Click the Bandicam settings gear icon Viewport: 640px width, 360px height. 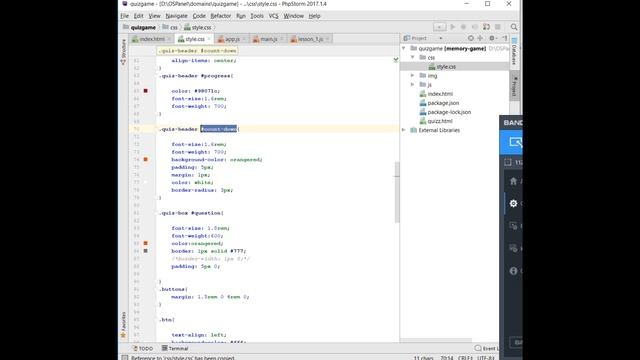(x=513, y=203)
